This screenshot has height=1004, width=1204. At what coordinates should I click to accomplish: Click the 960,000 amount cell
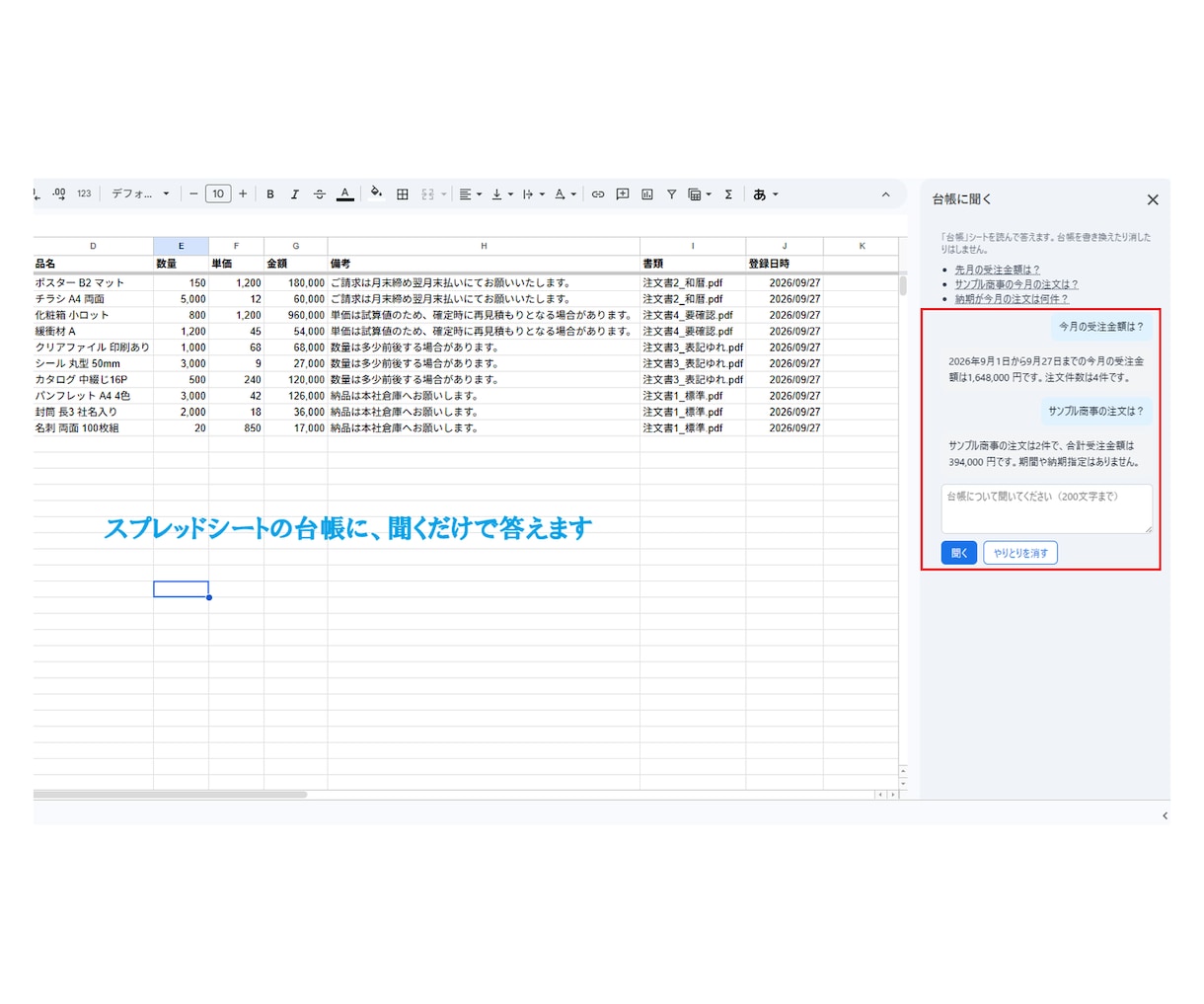tap(296, 315)
